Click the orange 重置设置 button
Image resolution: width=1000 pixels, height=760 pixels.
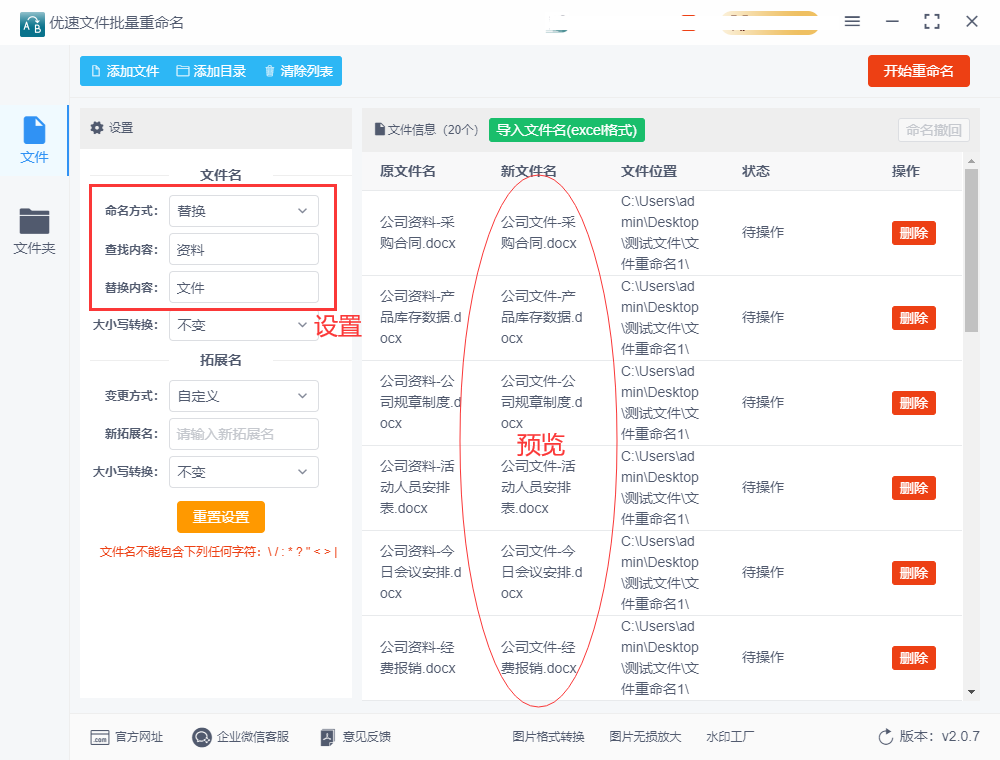pos(221,516)
